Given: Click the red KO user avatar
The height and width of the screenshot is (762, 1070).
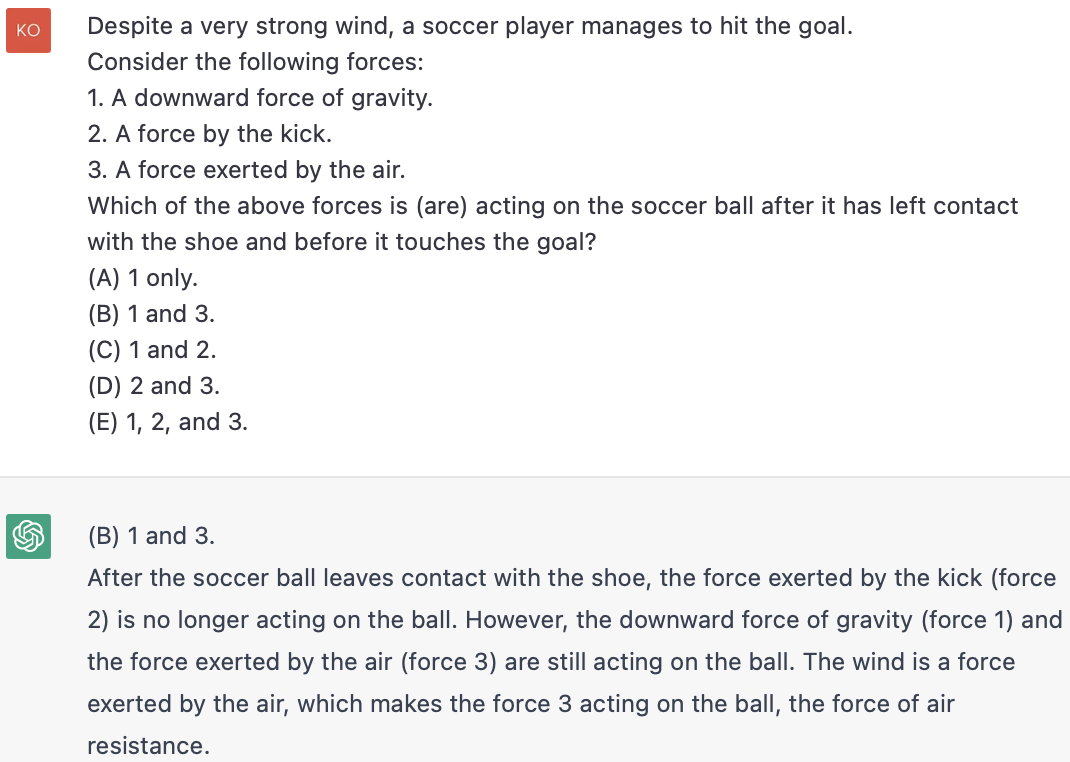Looking at the screenshot, I should point(28,30).
